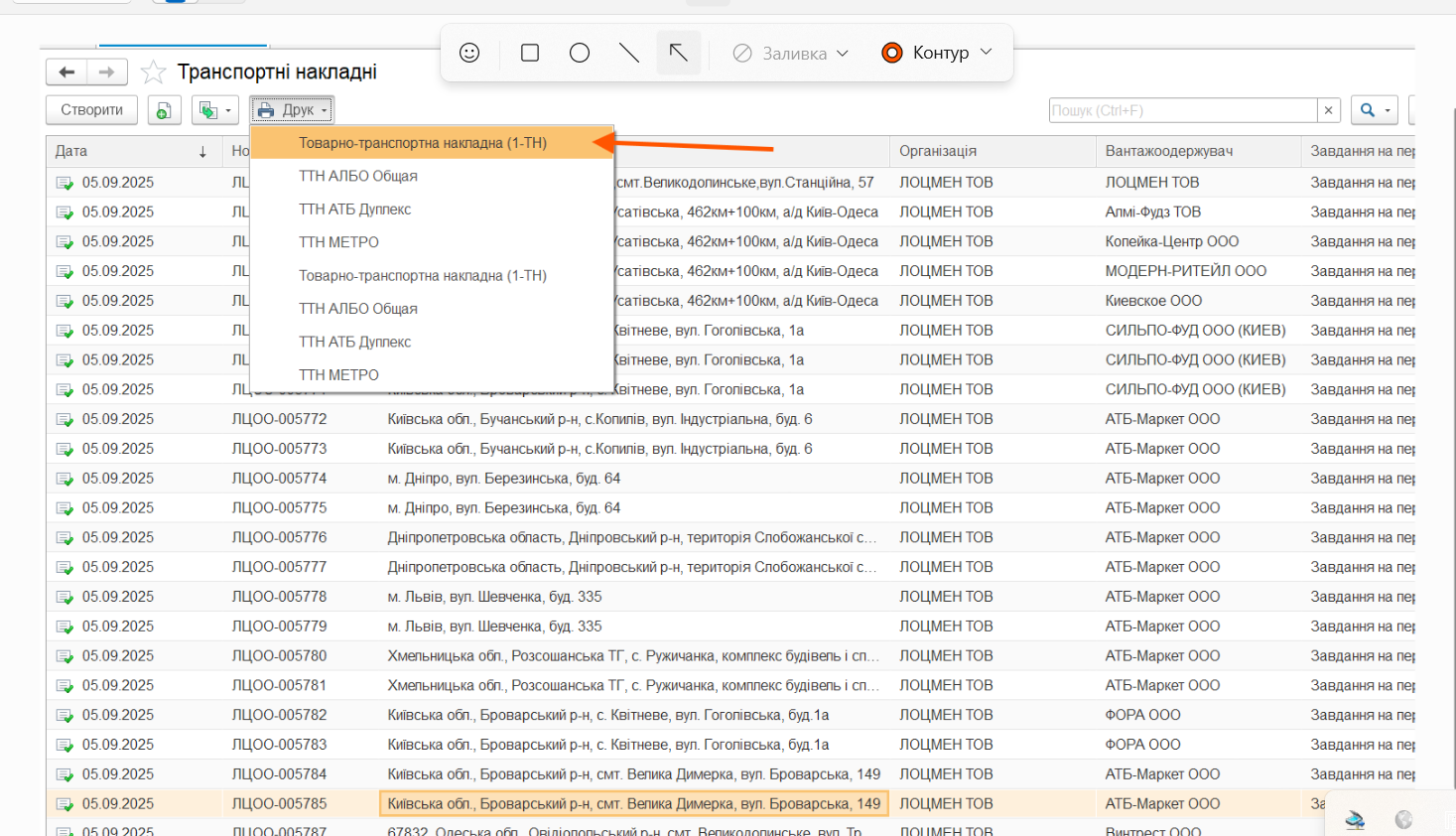The image size is (1456, 836).
Task: Select document number ЛЦОО-005775
Action: 279,508
